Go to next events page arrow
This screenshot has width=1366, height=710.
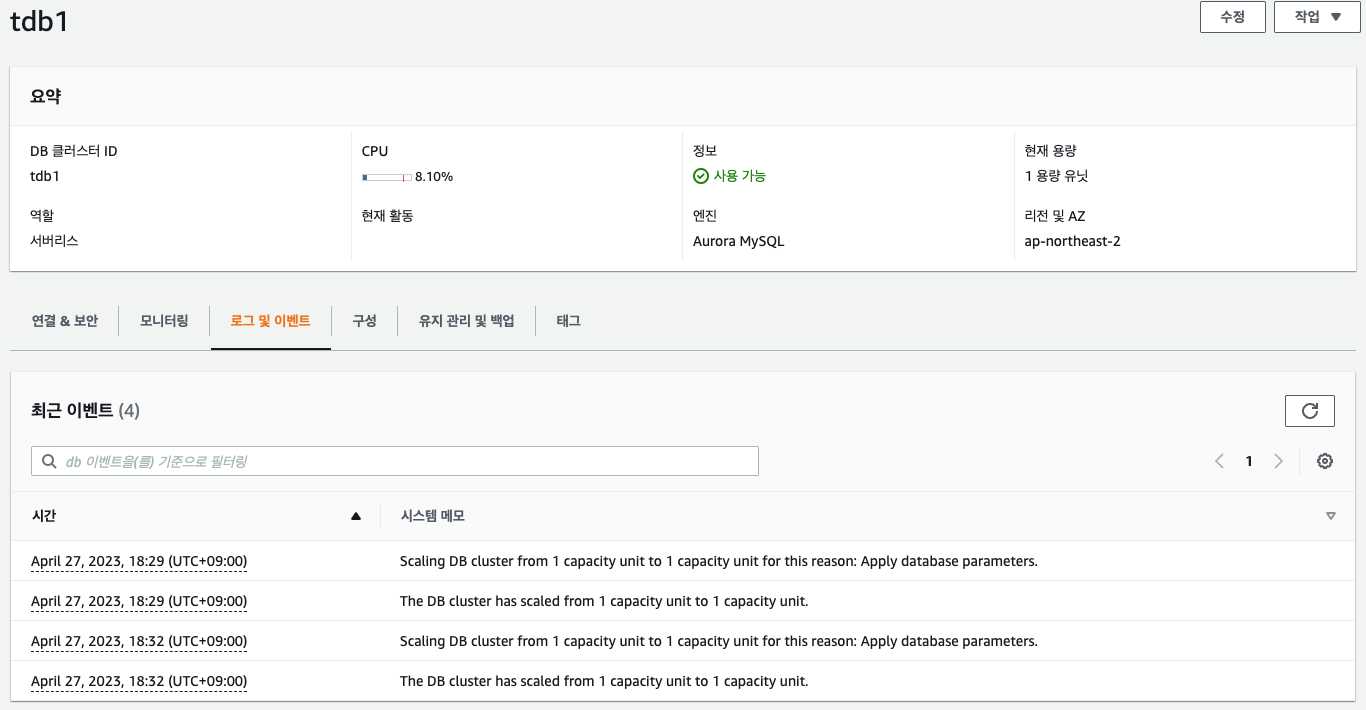point(1278,461)
